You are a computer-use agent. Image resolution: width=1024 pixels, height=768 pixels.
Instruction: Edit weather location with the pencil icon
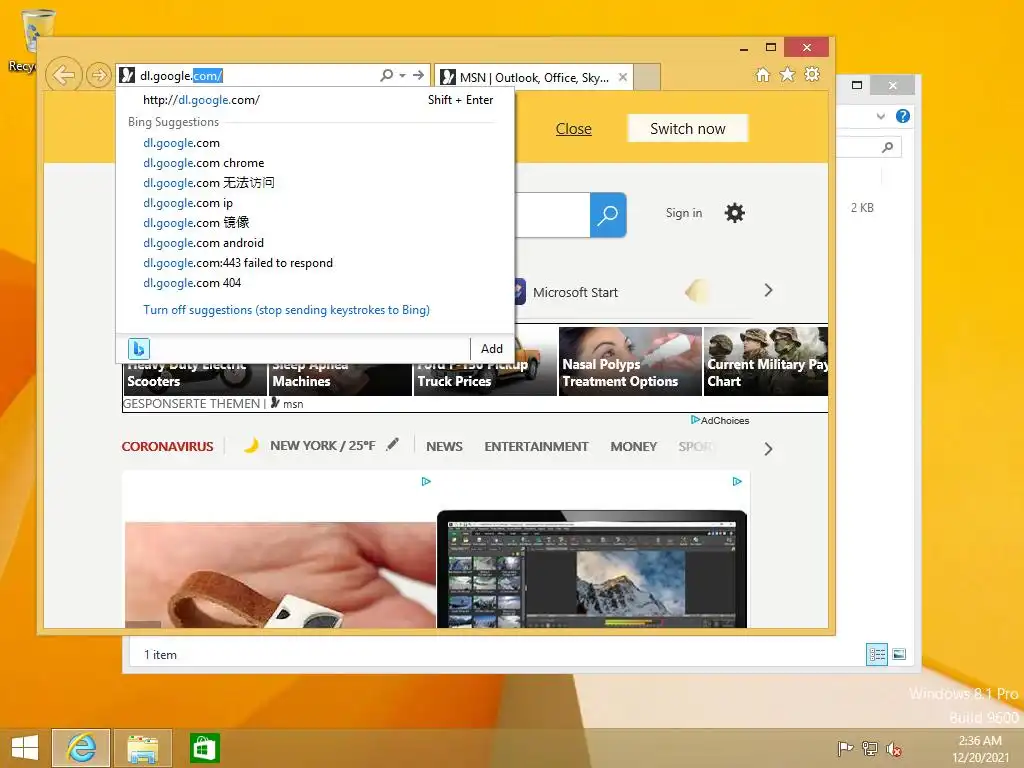pos(392,445)
